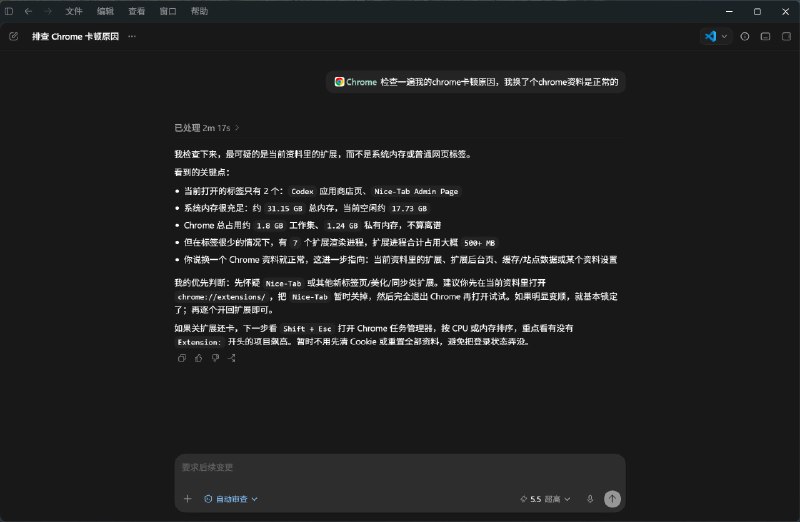Start voice input with the microphone icon
The width and height of the screenshot is (800, 522).
click(x=590, y=499)
